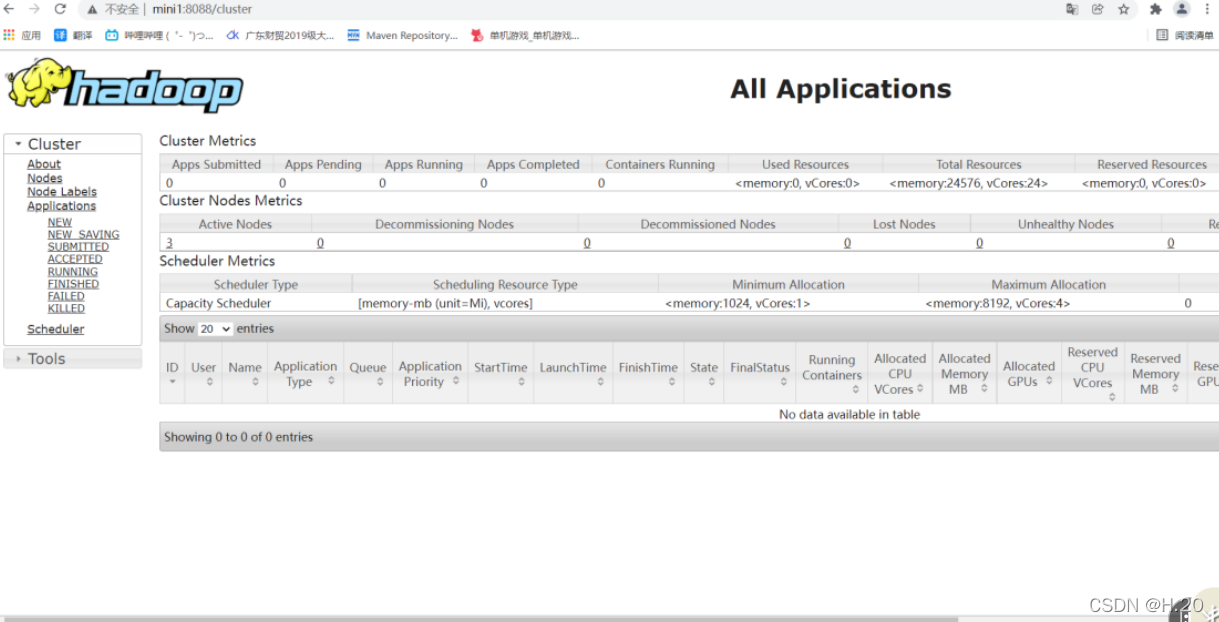1219x622 pixels.
Task: Sort table by Running Containers column
Action: [832, 374]
